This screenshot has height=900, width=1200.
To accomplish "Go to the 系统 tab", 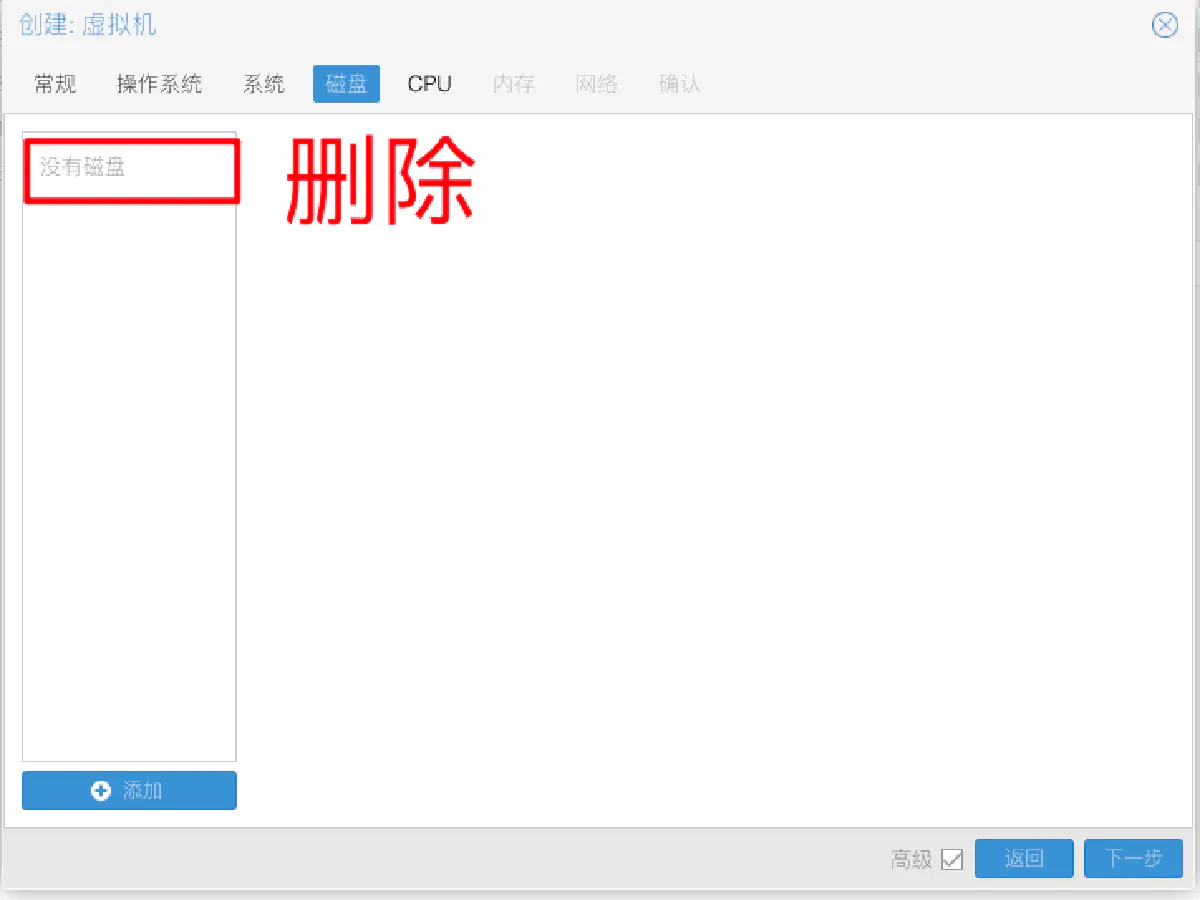I will [264, 84].
